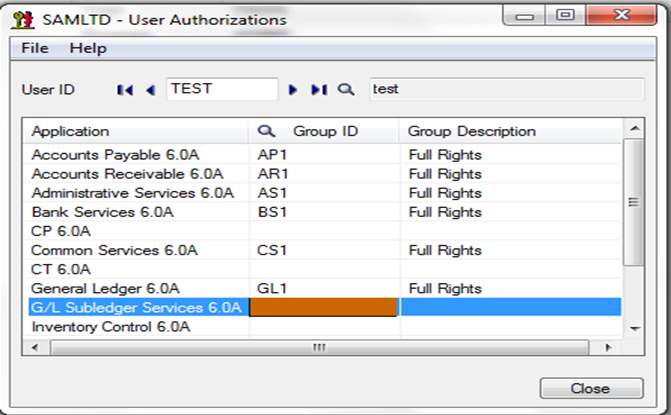Open the File menu
This screenshot has height=415, width=671.
pyautogui.click(x=35, y=48)
